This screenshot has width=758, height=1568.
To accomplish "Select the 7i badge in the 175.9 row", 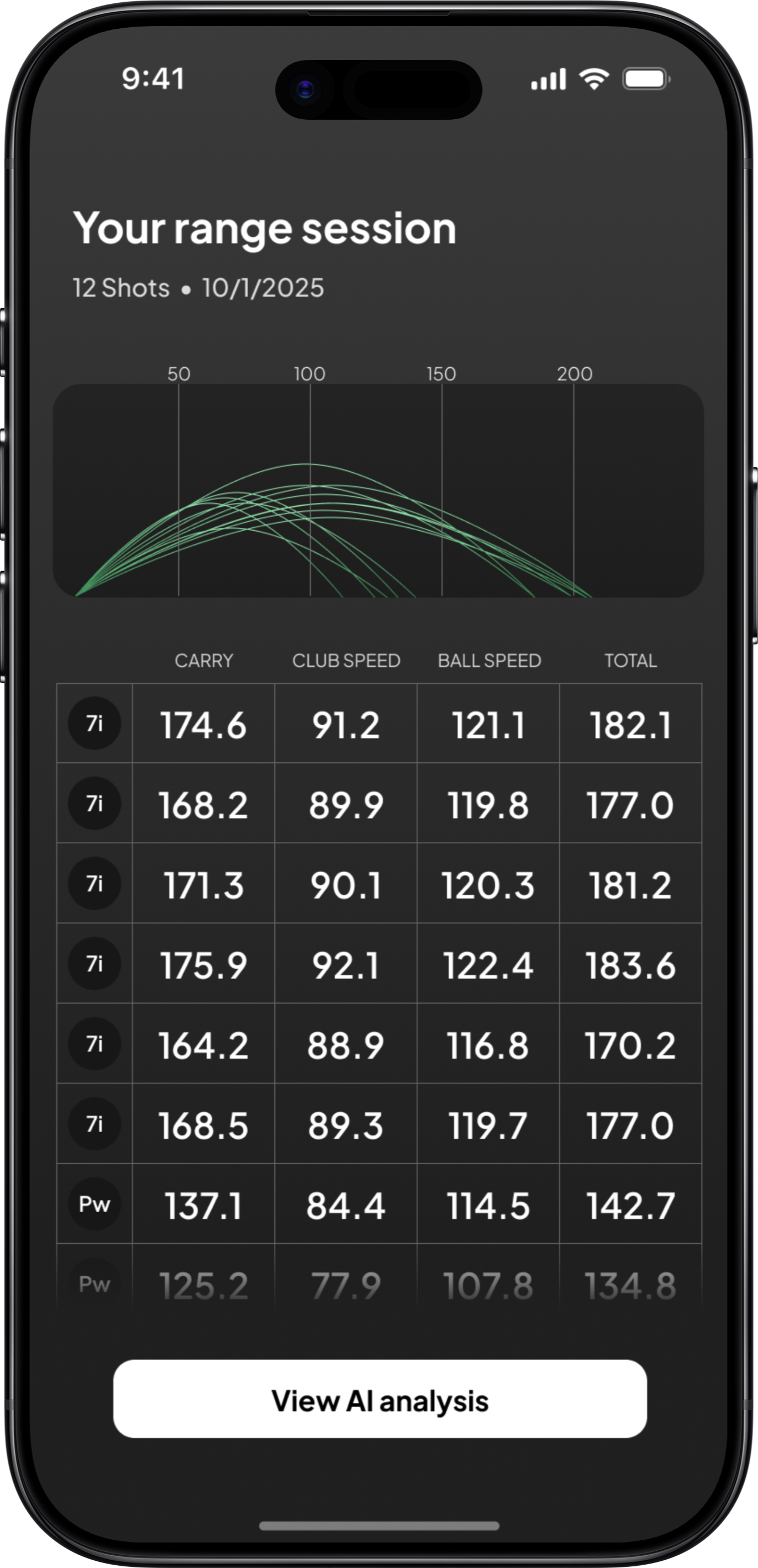I will pos(94,964).
